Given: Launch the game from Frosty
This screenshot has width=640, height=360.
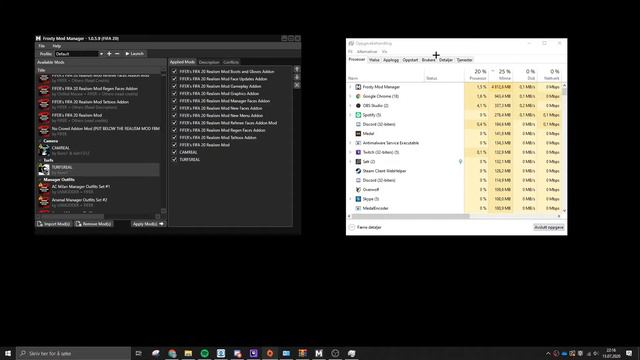Looking at the screenshot, I should [x=134, y=54].
